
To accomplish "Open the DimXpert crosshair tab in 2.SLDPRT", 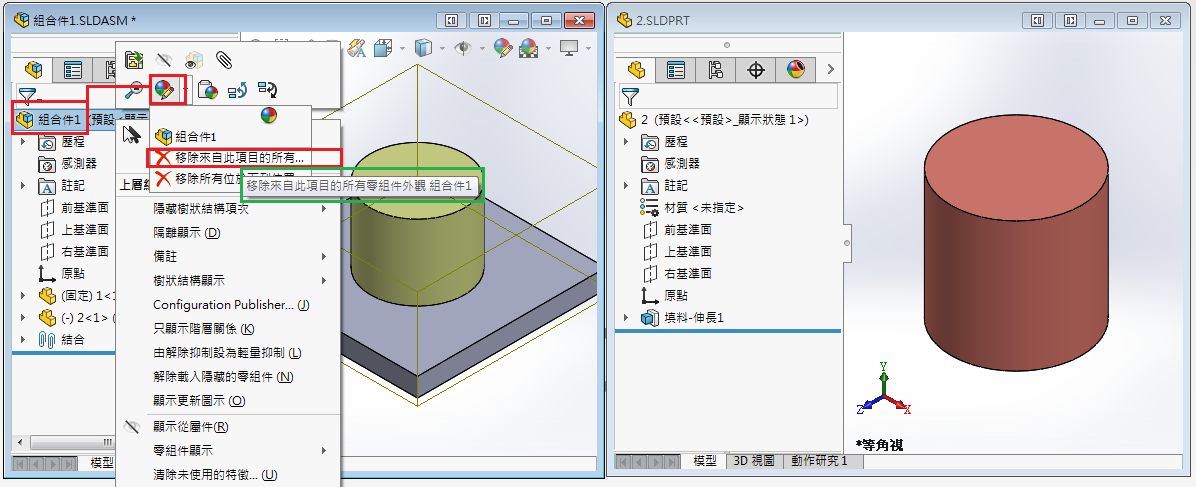I will (x=756, y=70).
